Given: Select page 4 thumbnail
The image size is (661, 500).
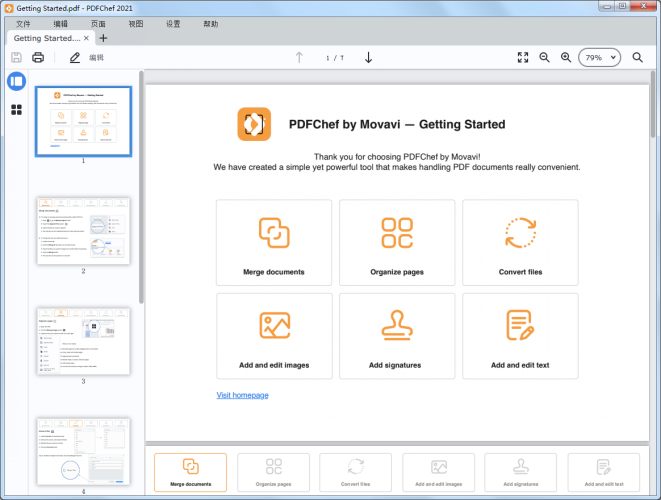Looking at the screenshot, I should point(83,451).
